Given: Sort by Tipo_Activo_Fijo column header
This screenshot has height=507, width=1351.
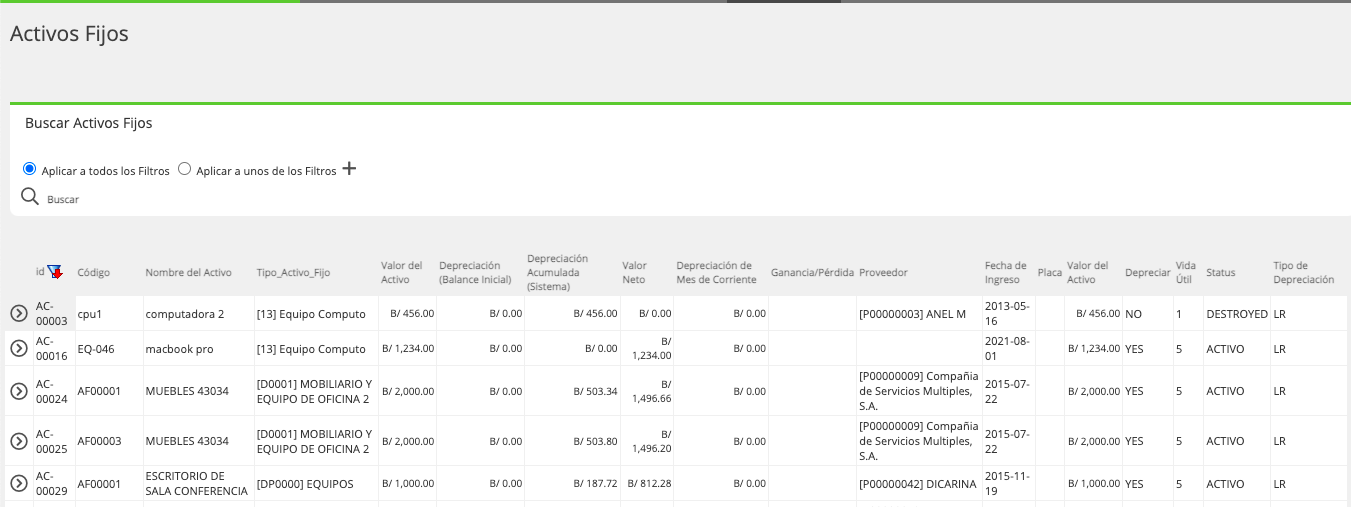Looking at the screenshot, I should coord(293,272).
